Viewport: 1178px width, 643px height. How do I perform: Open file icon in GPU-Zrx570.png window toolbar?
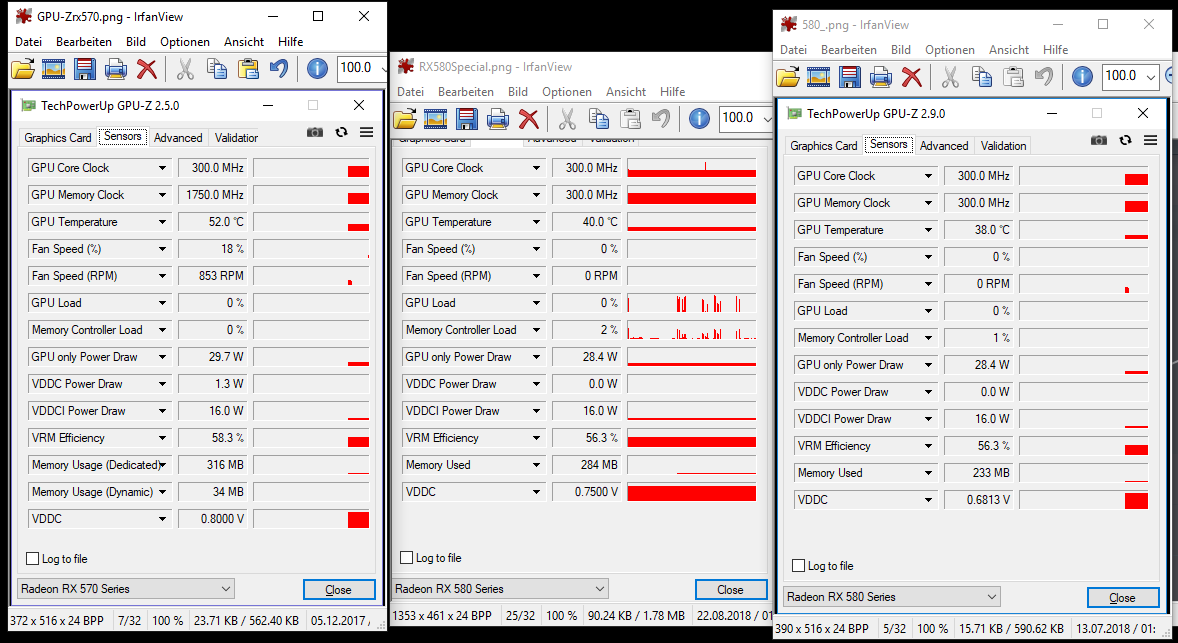click(x=23, y=69)
